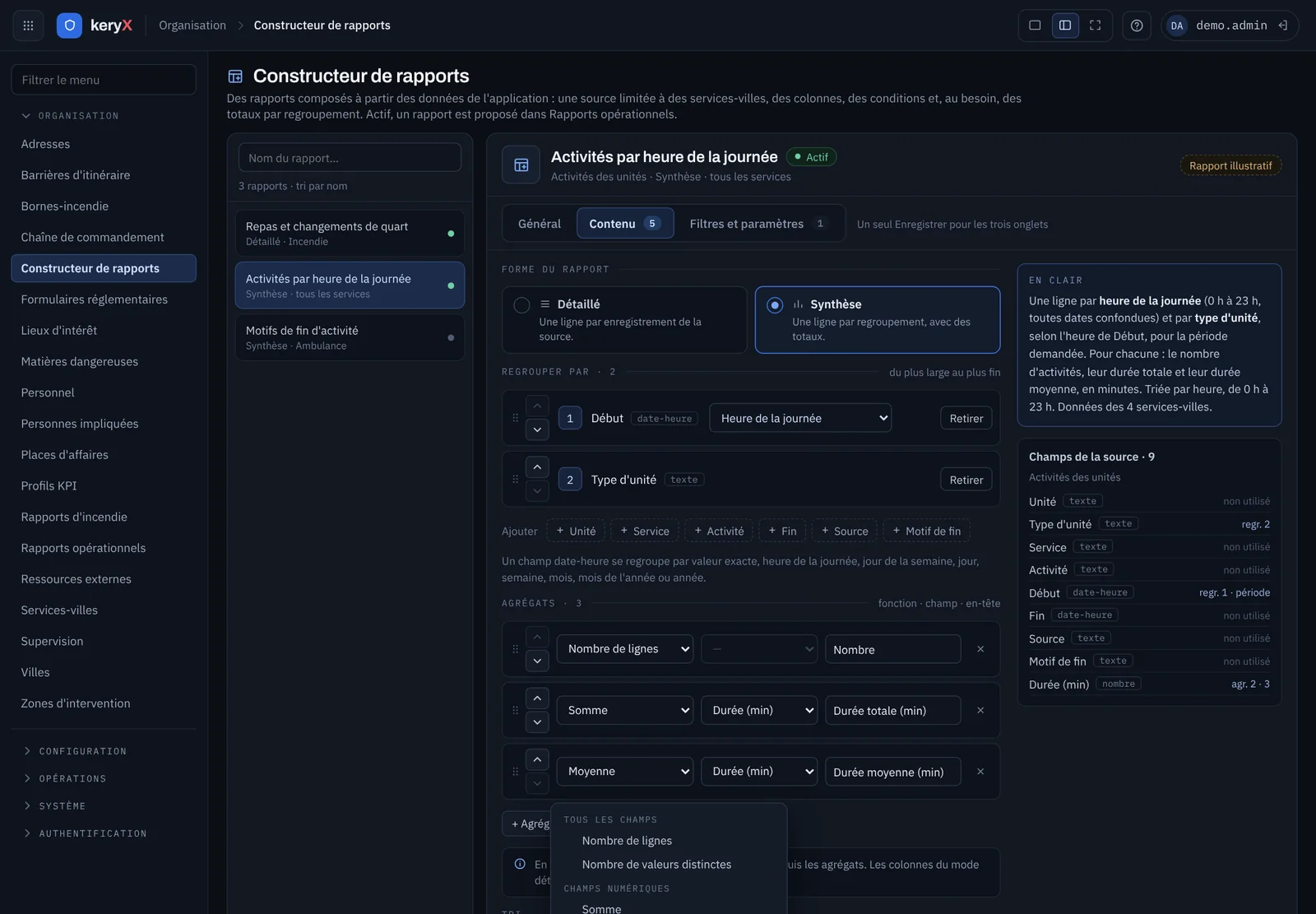
Task: Open the help question mark icon
Action: tap(1137, 26)
